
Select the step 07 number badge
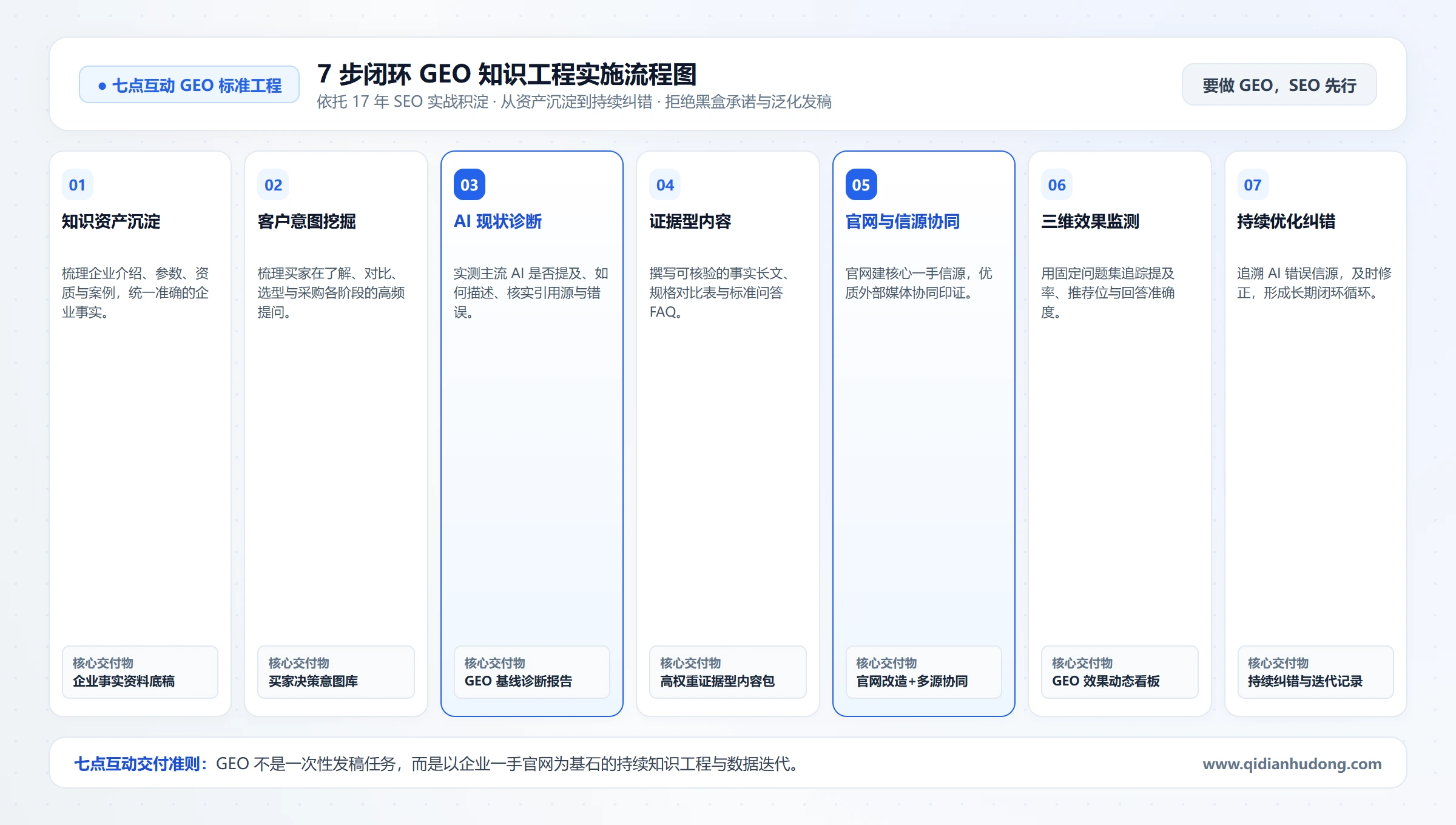1253,185
